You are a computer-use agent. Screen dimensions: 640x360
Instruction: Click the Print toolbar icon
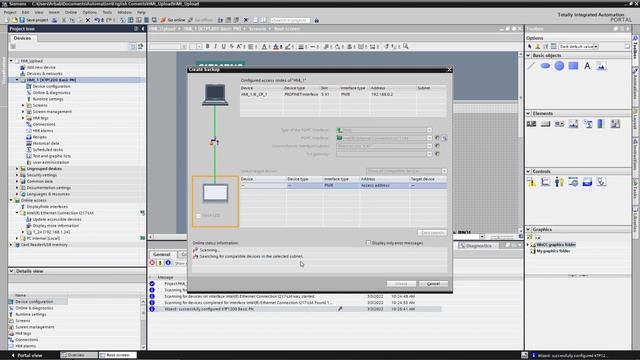coord(54,20)
